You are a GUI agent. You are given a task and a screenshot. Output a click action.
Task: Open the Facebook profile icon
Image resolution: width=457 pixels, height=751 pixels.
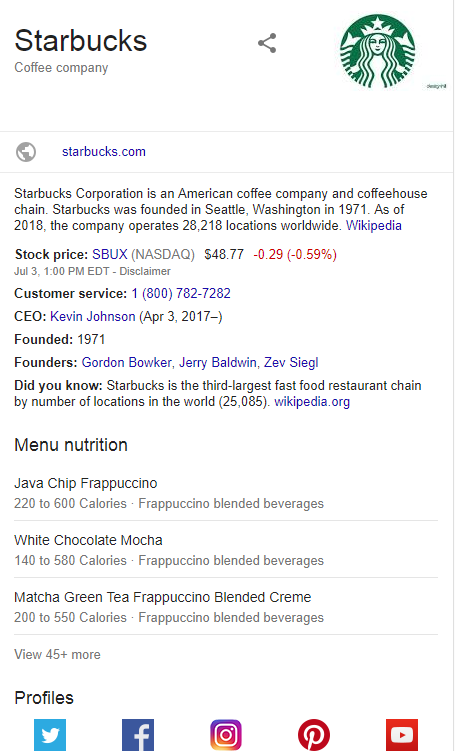[138, 735]
